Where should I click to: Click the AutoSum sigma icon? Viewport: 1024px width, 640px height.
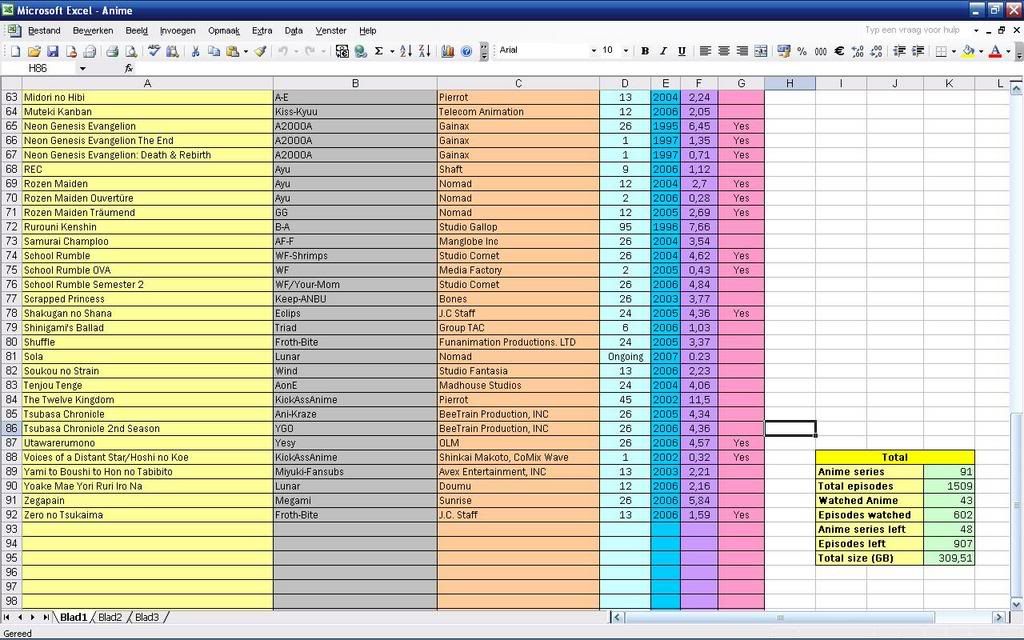[379, 51]
